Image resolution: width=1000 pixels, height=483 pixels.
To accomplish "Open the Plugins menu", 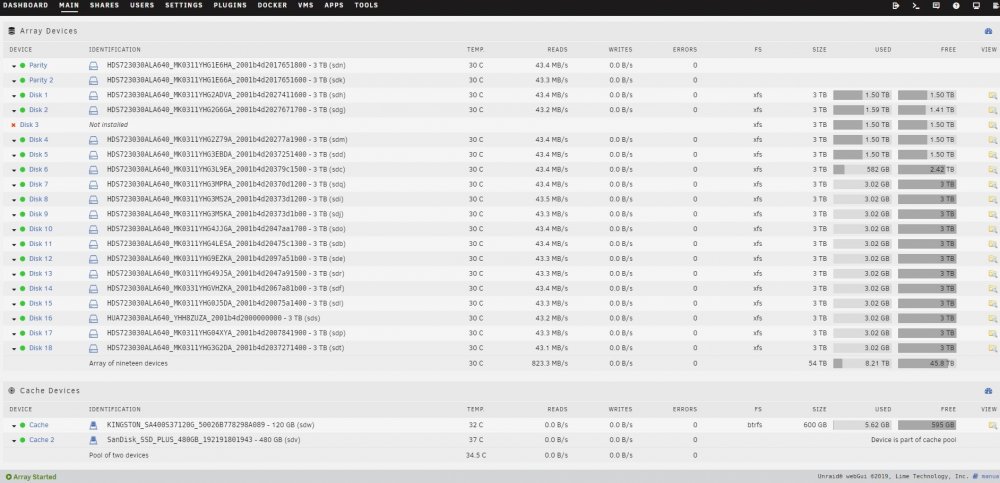I will click(x=230, y=5).
